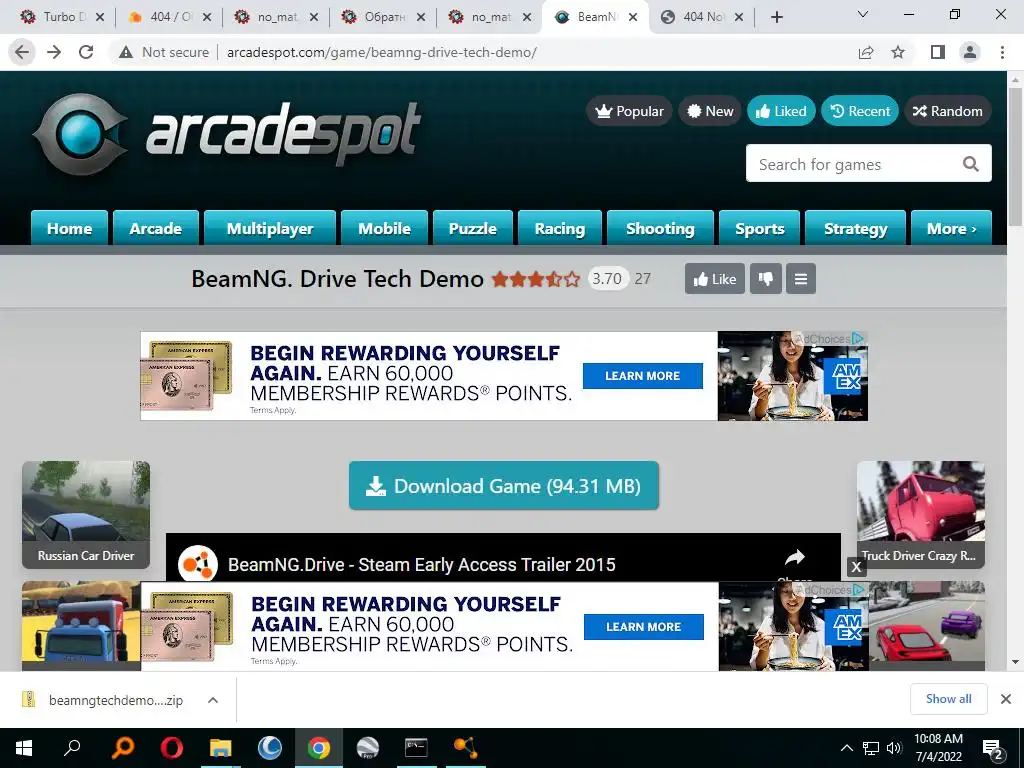This screenshot has height=768, width=1024.
Task: Bookmark this page with the star
Action: (x=898, y=52)
